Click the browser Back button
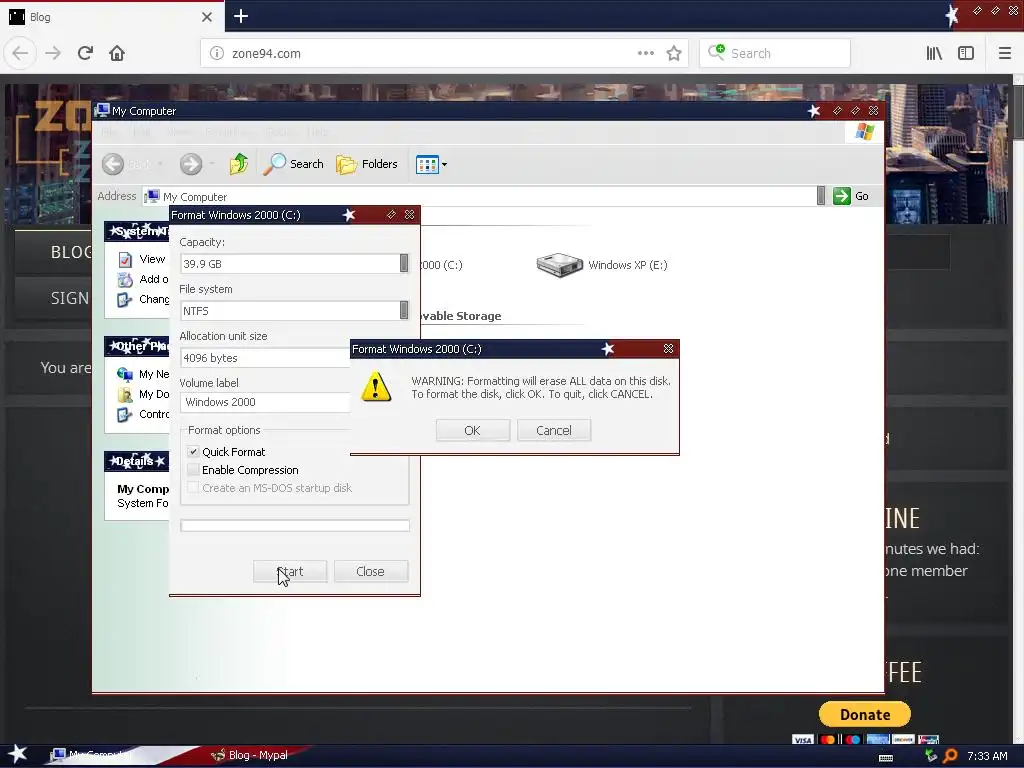Image resolution: width=1024 pixels, height=768 pixels. point(20,54)
